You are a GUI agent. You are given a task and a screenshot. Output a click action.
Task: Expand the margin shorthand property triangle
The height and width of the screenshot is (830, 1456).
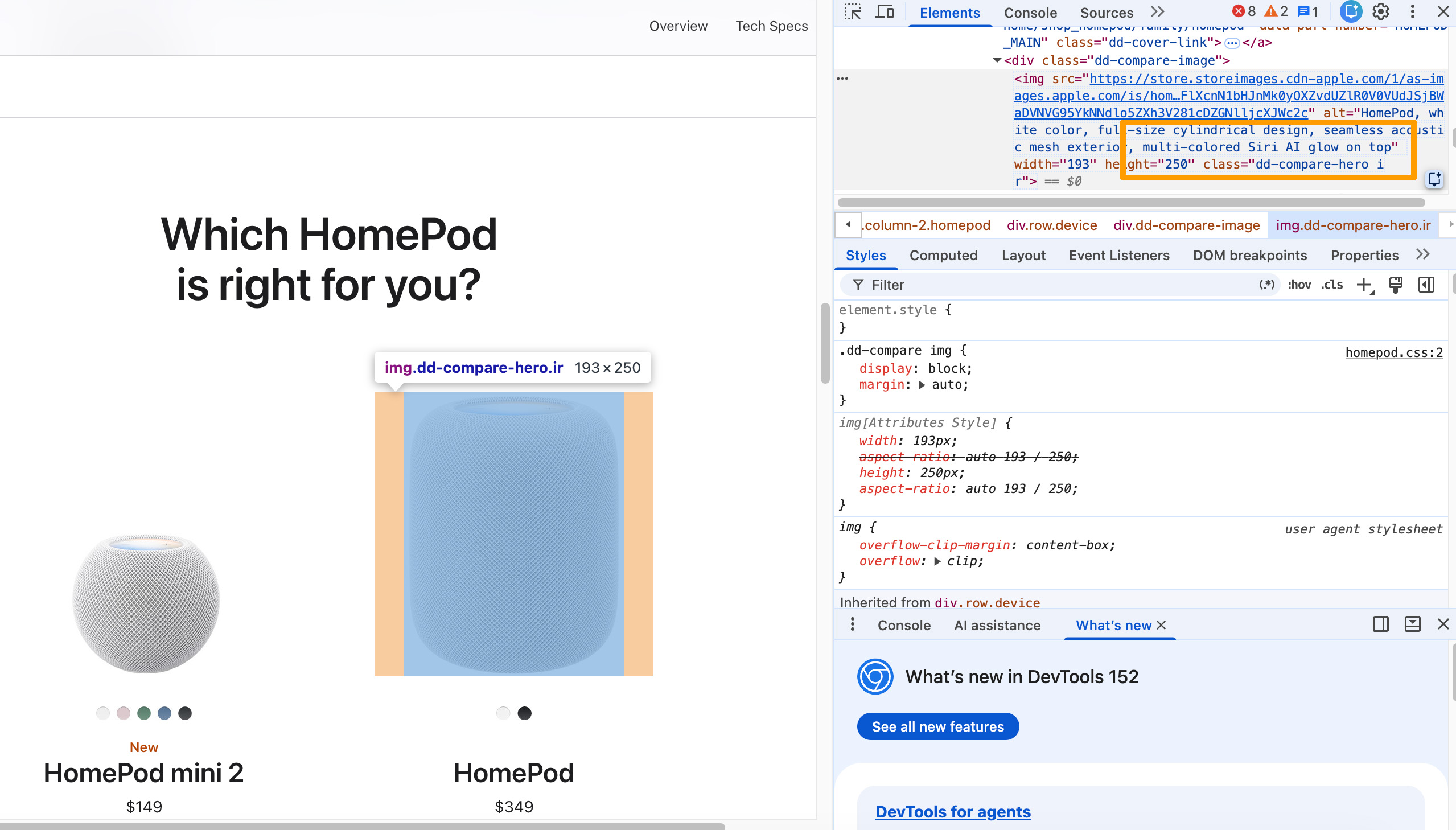(922, 385)
